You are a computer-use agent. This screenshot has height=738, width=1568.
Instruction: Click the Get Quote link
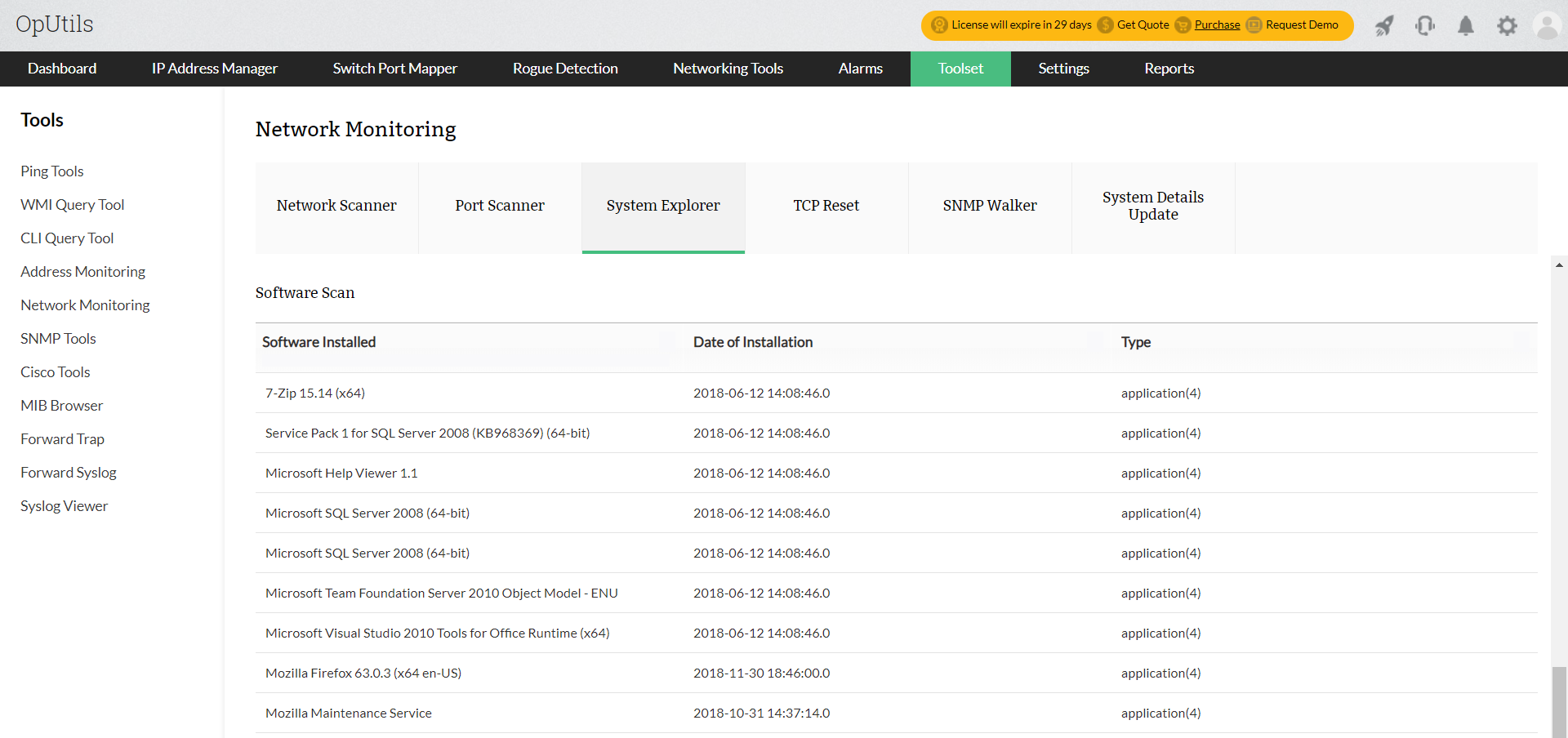(1143, 25)
